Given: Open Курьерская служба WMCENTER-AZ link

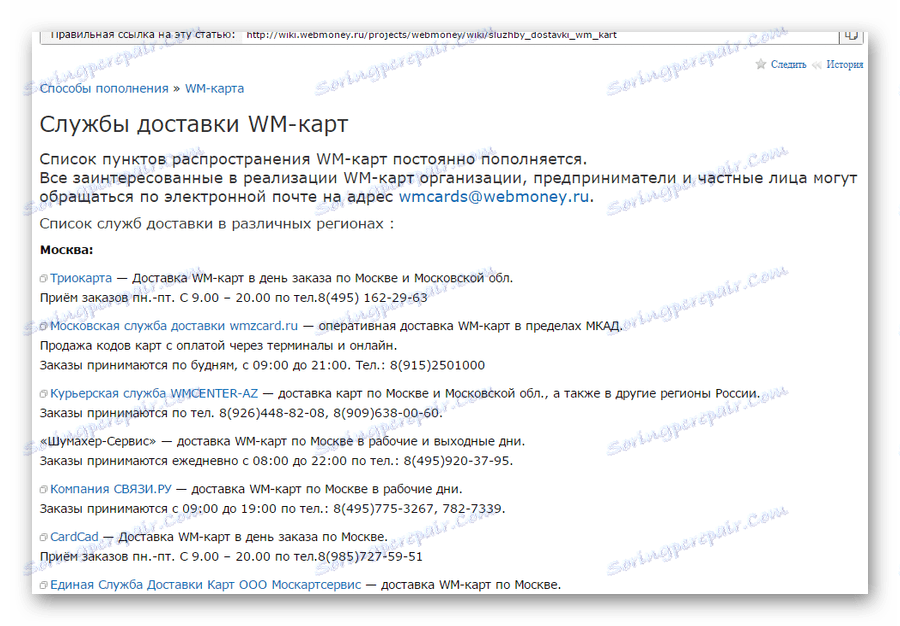Looking at the screenshot, I should 154,394.
